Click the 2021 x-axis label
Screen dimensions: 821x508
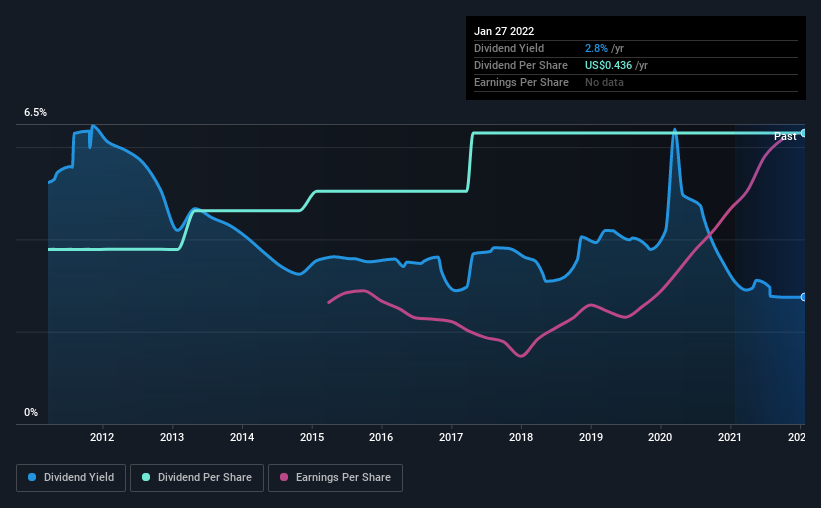click(730, 437)
